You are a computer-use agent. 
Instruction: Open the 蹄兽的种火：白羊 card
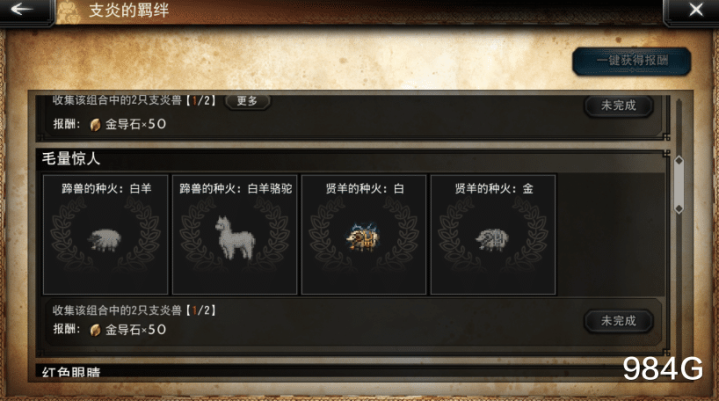(105, 234)
